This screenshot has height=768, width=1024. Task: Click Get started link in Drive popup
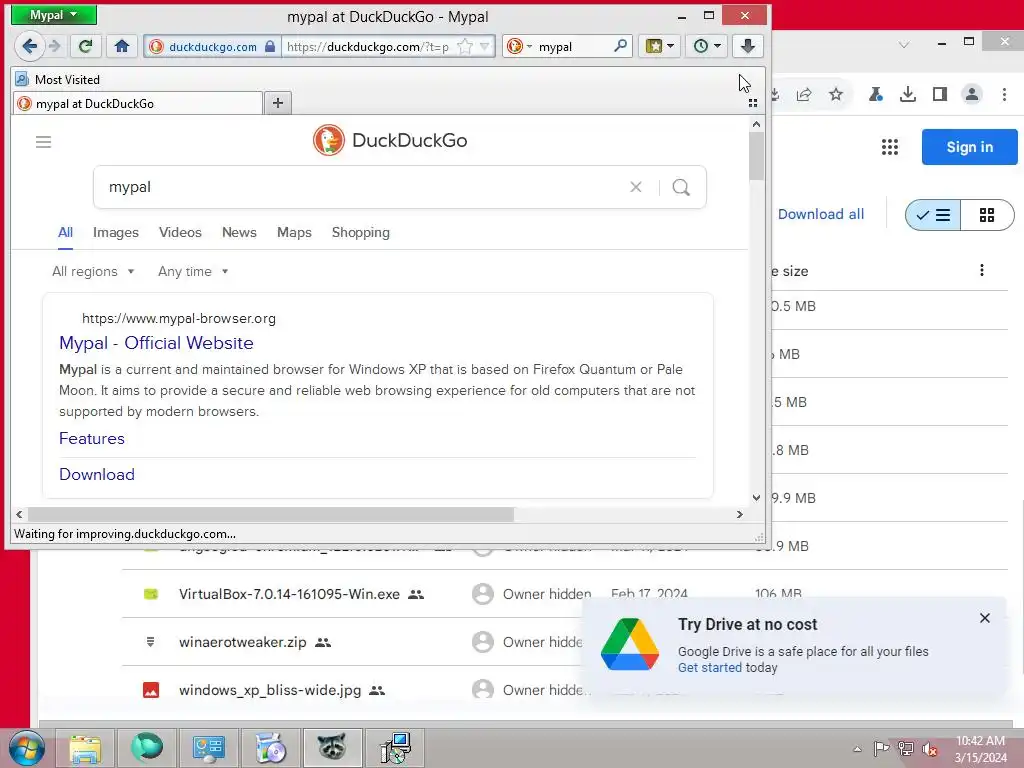pos(709,667)
